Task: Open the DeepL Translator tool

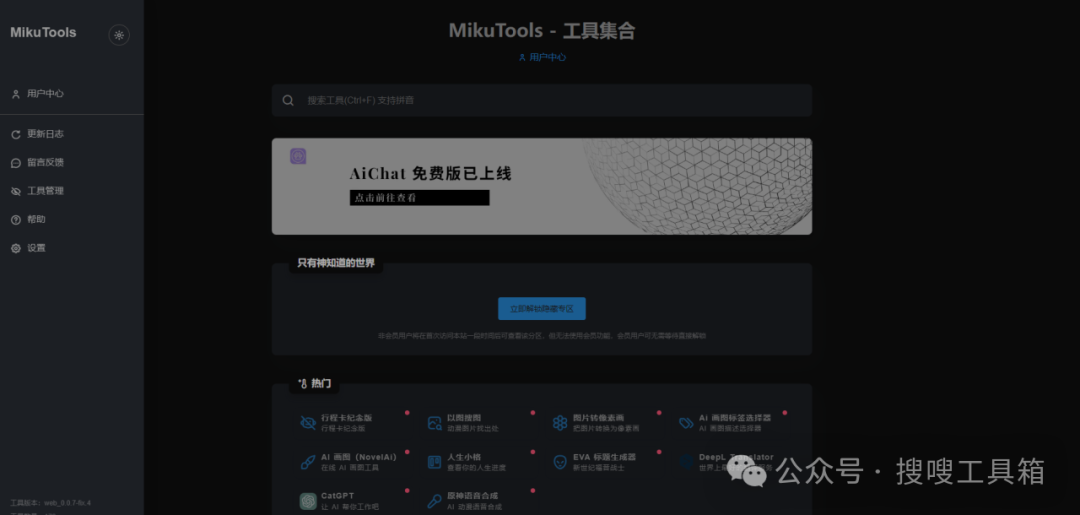Action: click(x=727, y=462)
